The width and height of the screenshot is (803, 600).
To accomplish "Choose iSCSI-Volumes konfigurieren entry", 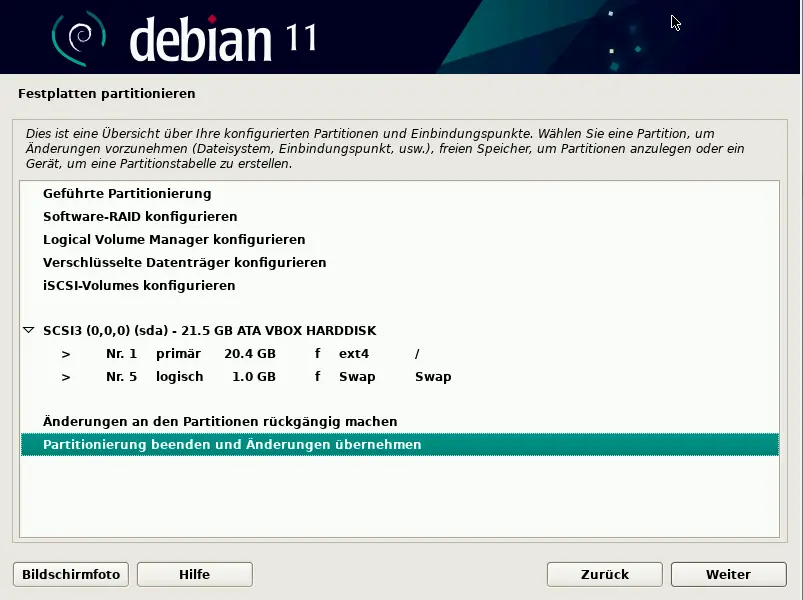I will (139, 285).
